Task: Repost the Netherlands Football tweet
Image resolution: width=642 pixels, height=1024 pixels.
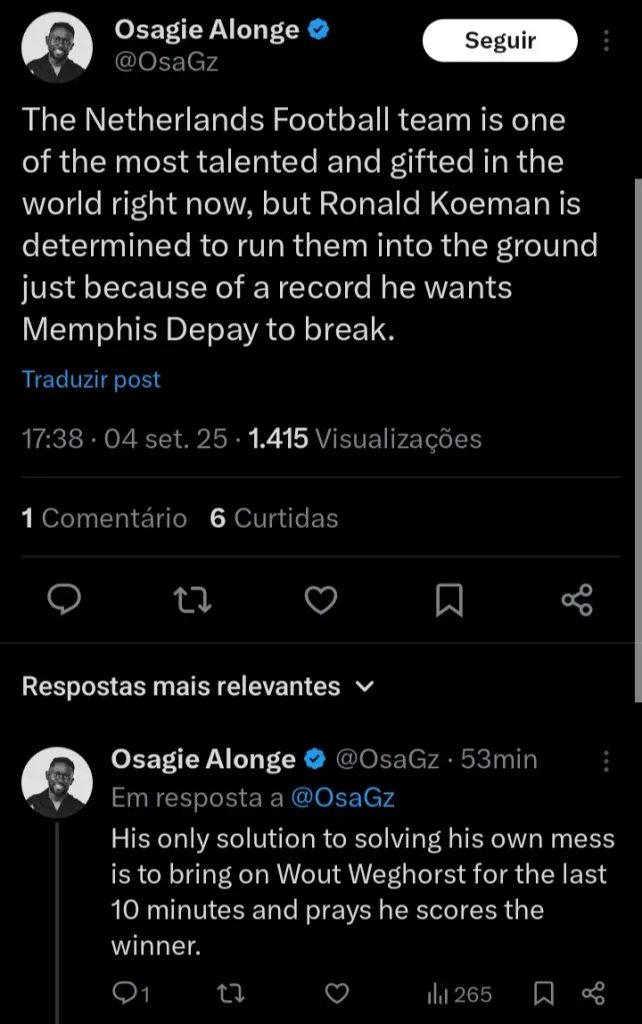Action: pyautogui.click(x=192, y=598)
